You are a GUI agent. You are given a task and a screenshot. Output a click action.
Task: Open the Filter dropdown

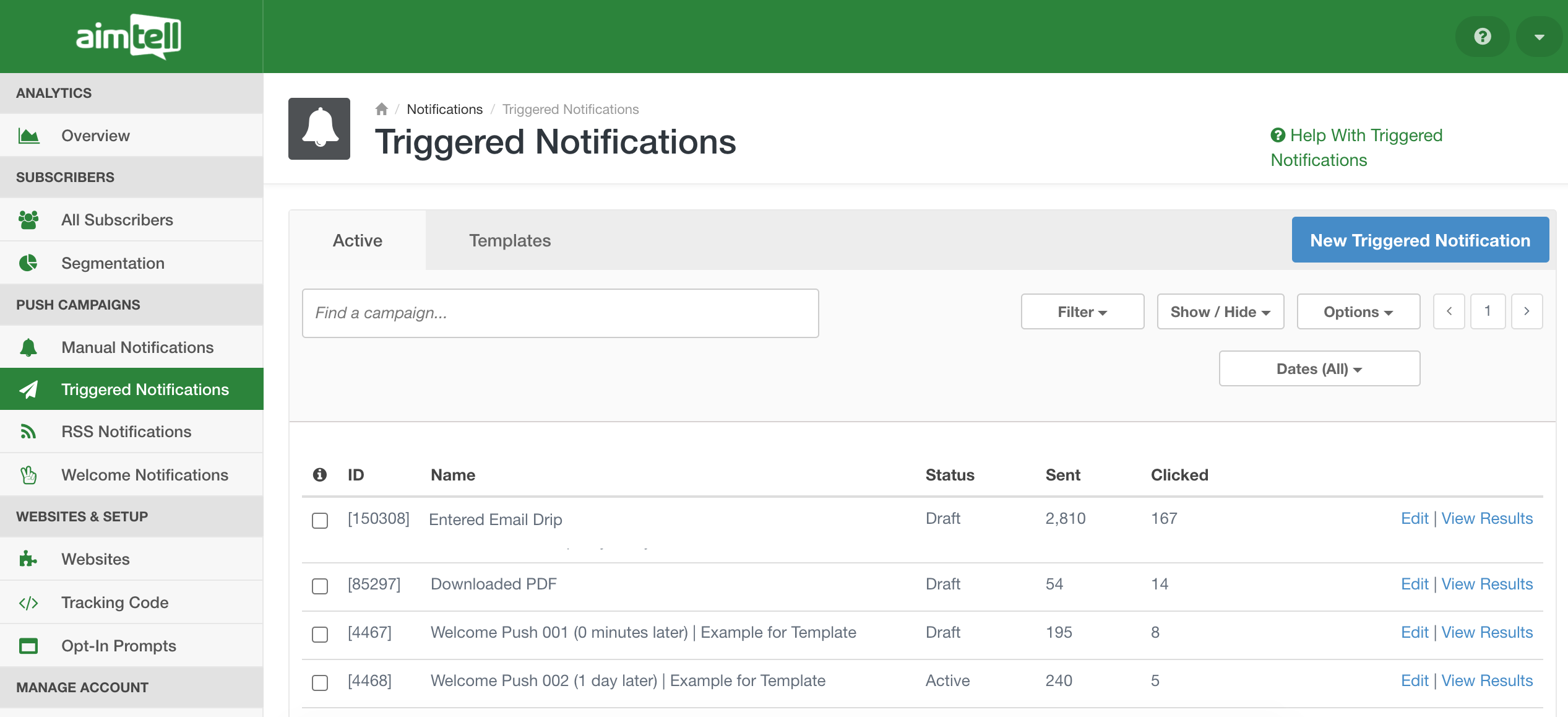(1082, 312)
